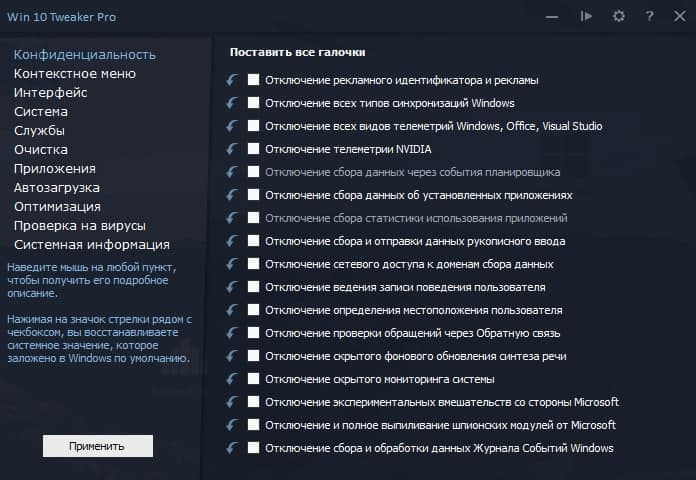The height and width of the screenshot is (480, 696).
Task: Click restore arrow beside hidden system monitoring
Action: (232, 379)
